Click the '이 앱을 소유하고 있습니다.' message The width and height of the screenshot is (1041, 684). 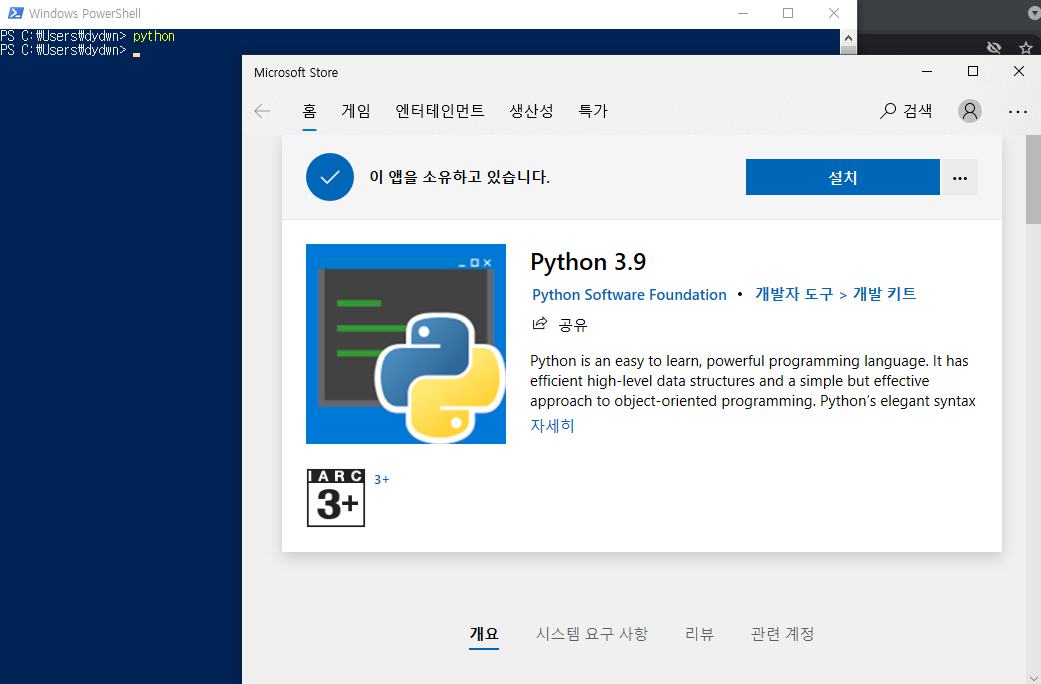(x=459, y=177)
